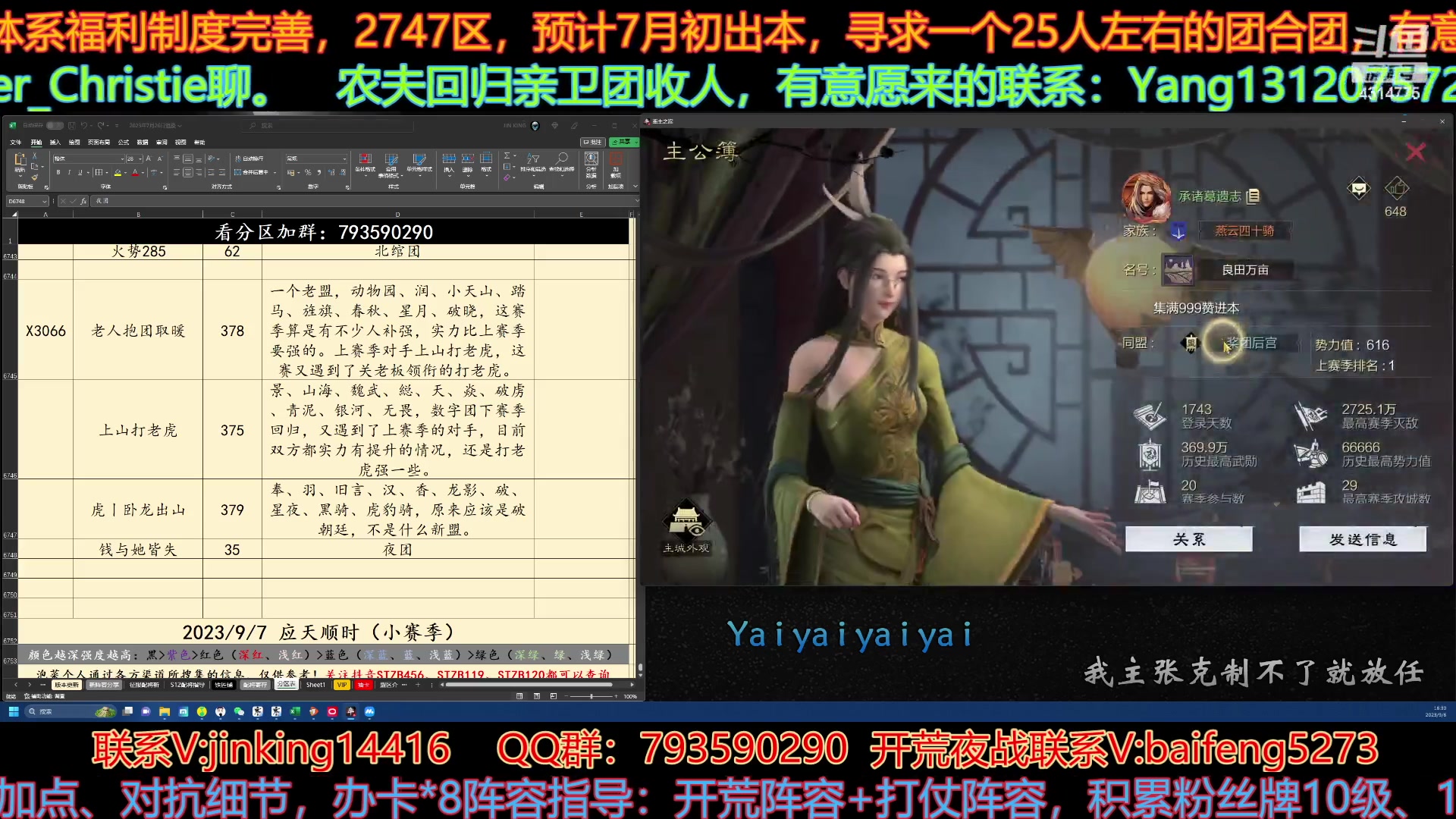Open Sort and Filter (排序和筛选)
The image size is (1456, 819).
coord(533,163)
